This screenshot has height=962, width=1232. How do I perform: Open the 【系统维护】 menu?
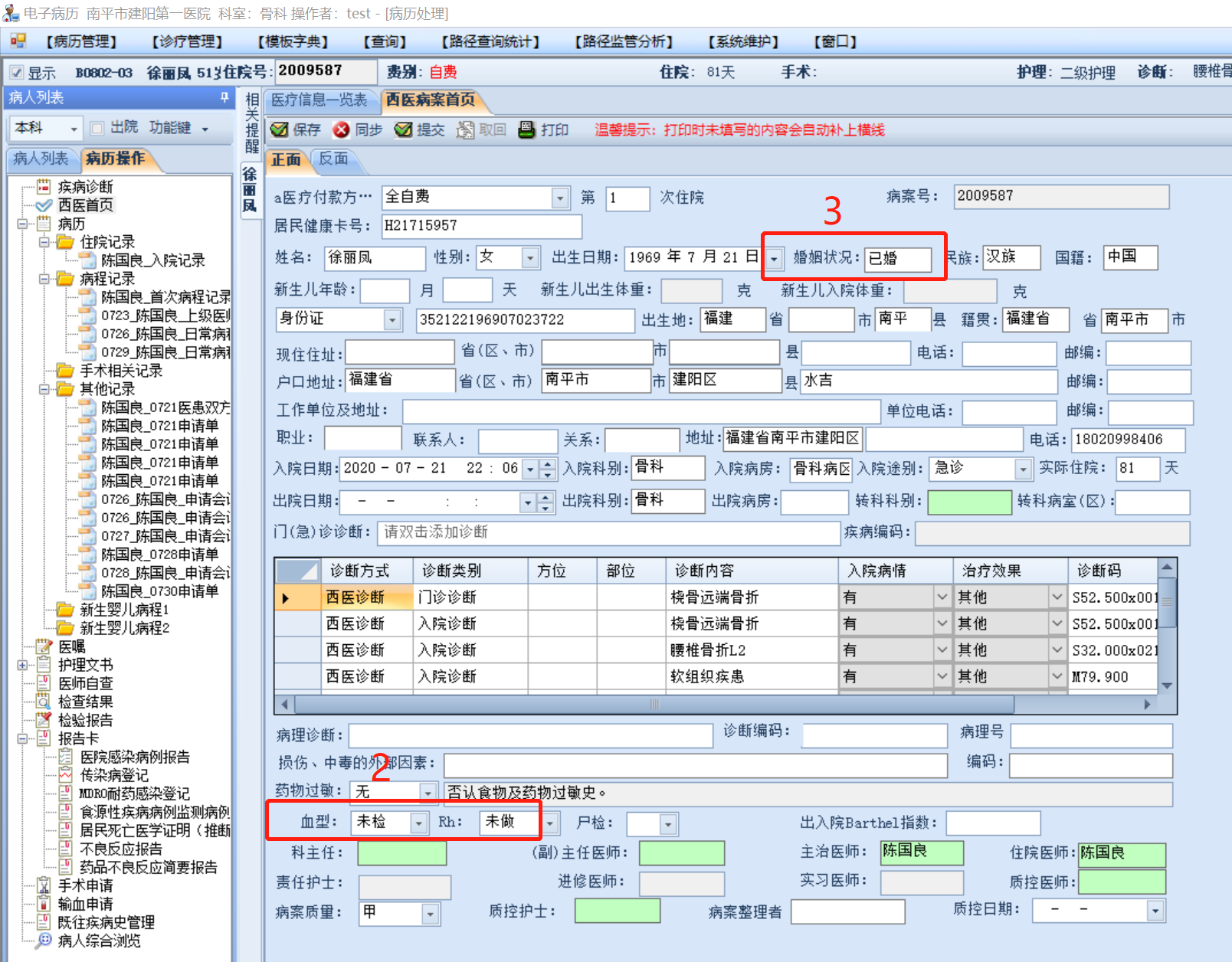(743, 41)
